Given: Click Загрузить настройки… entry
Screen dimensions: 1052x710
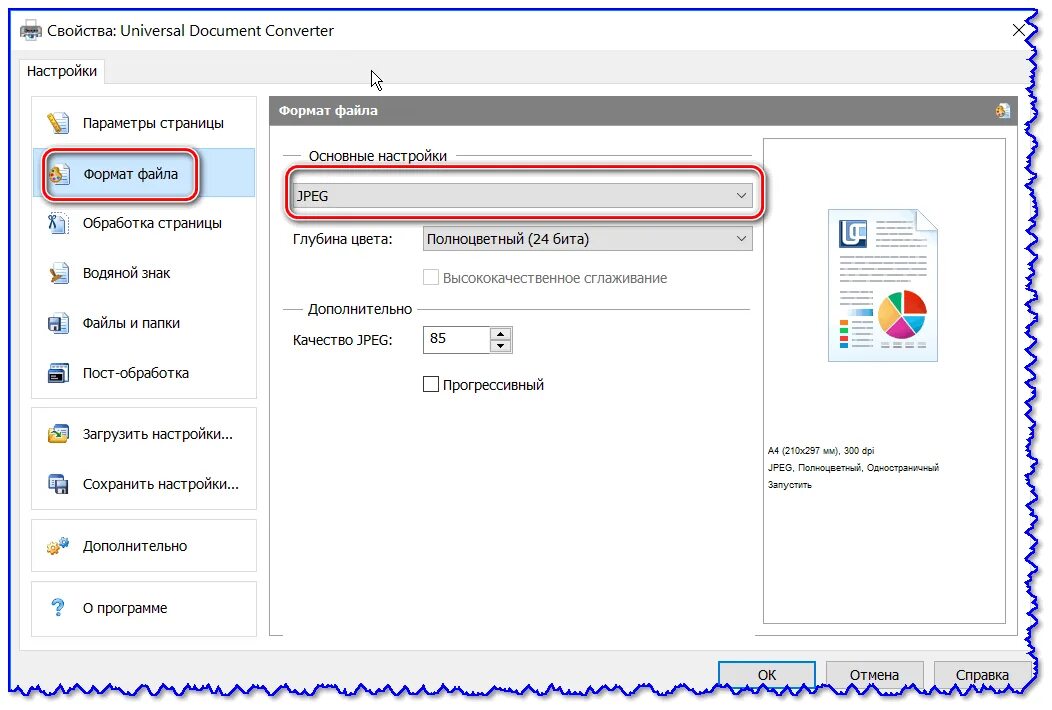Looking at the screenshot, I should pos(144,434).
